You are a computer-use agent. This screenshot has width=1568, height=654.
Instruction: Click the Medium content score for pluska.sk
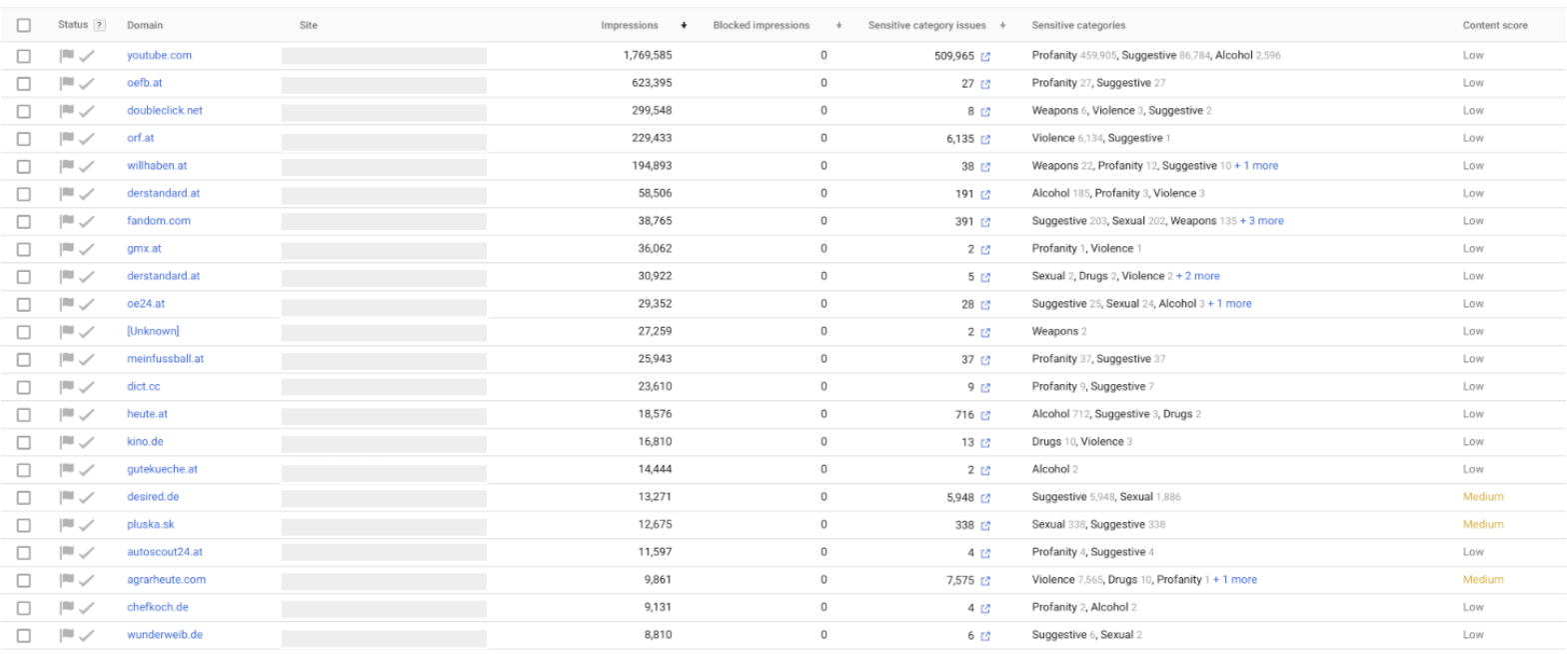[x=1483, y=525]
